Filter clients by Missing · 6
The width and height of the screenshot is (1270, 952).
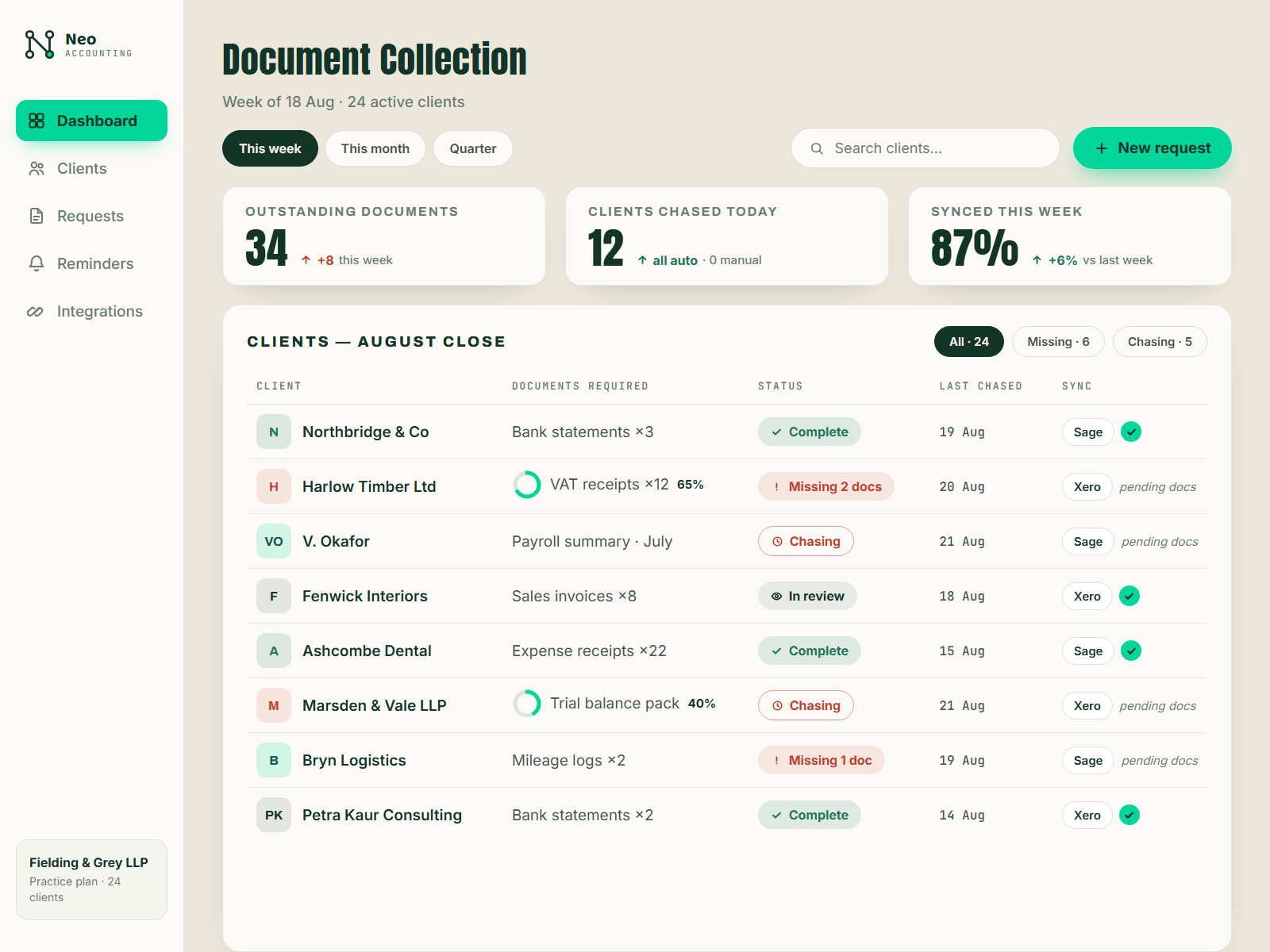tap(1058, 342)
